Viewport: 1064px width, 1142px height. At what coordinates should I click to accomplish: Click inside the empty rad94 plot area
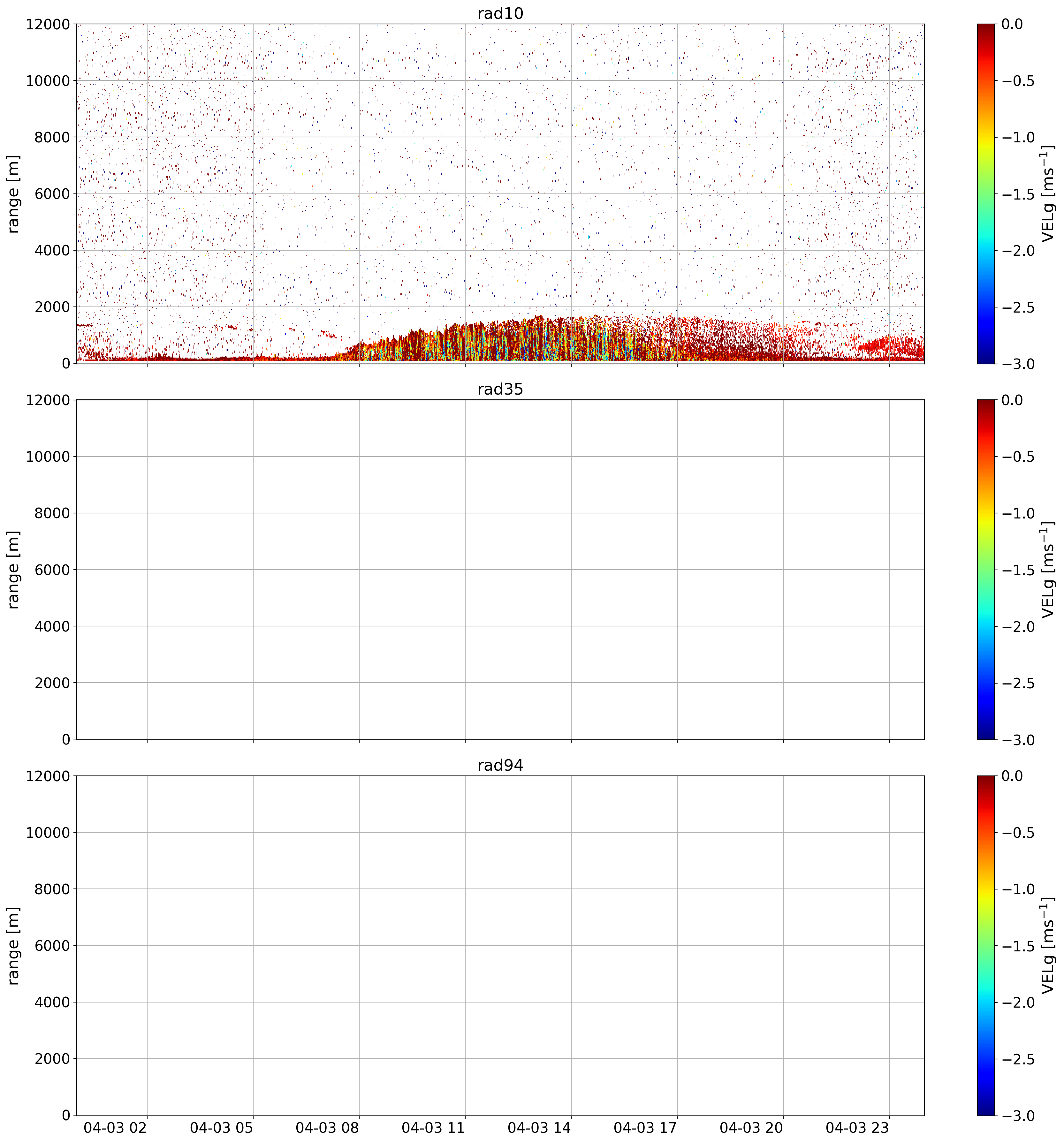pos(500,946)
